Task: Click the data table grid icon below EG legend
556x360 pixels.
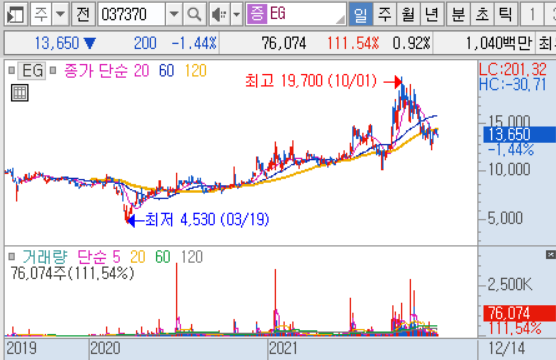Action: click(x=20, y=93)
